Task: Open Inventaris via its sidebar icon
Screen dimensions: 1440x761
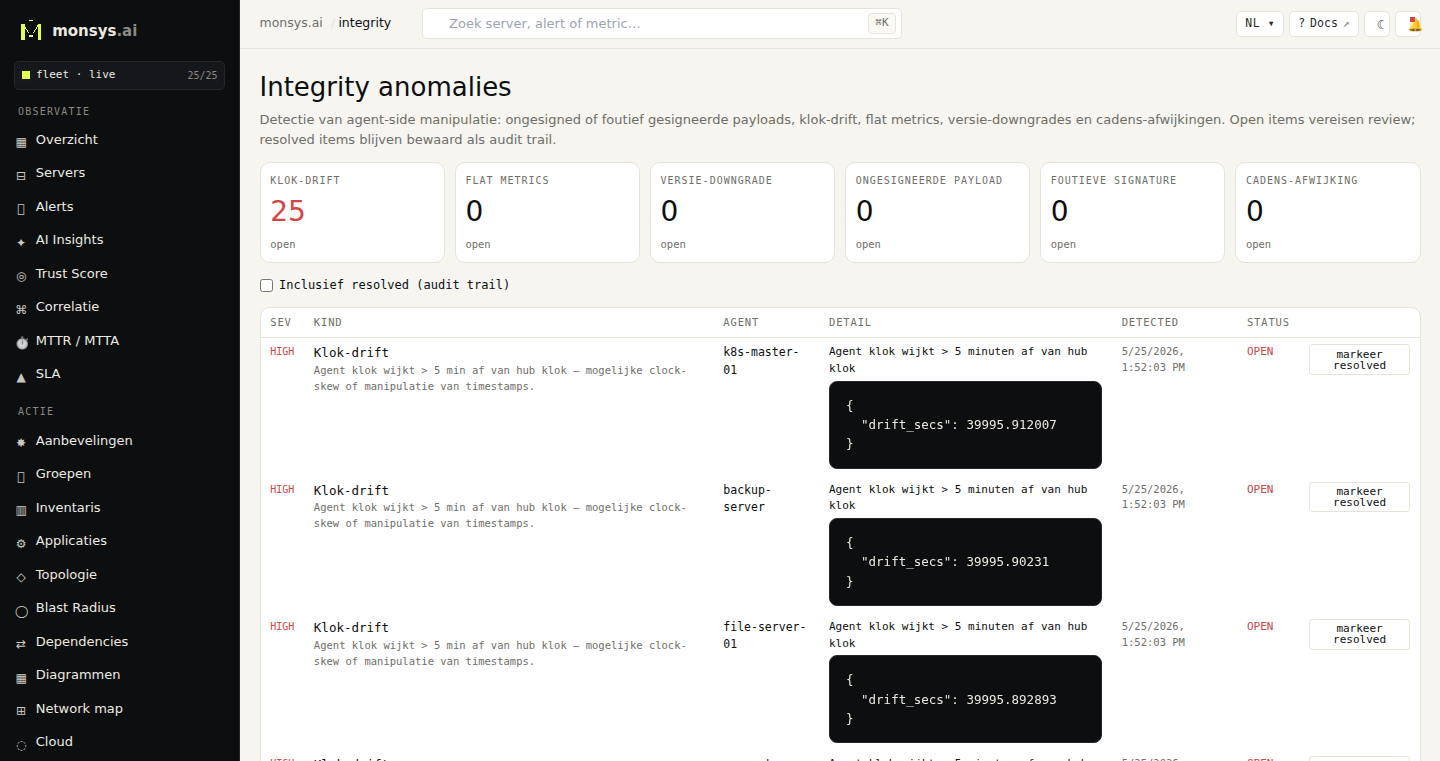Action: [x=22, y=509]
